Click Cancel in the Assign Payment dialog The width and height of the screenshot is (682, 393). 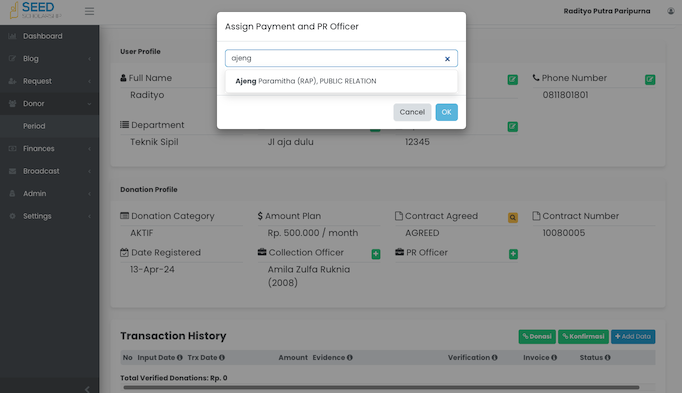pyautogui.click(x=412, y=112)
